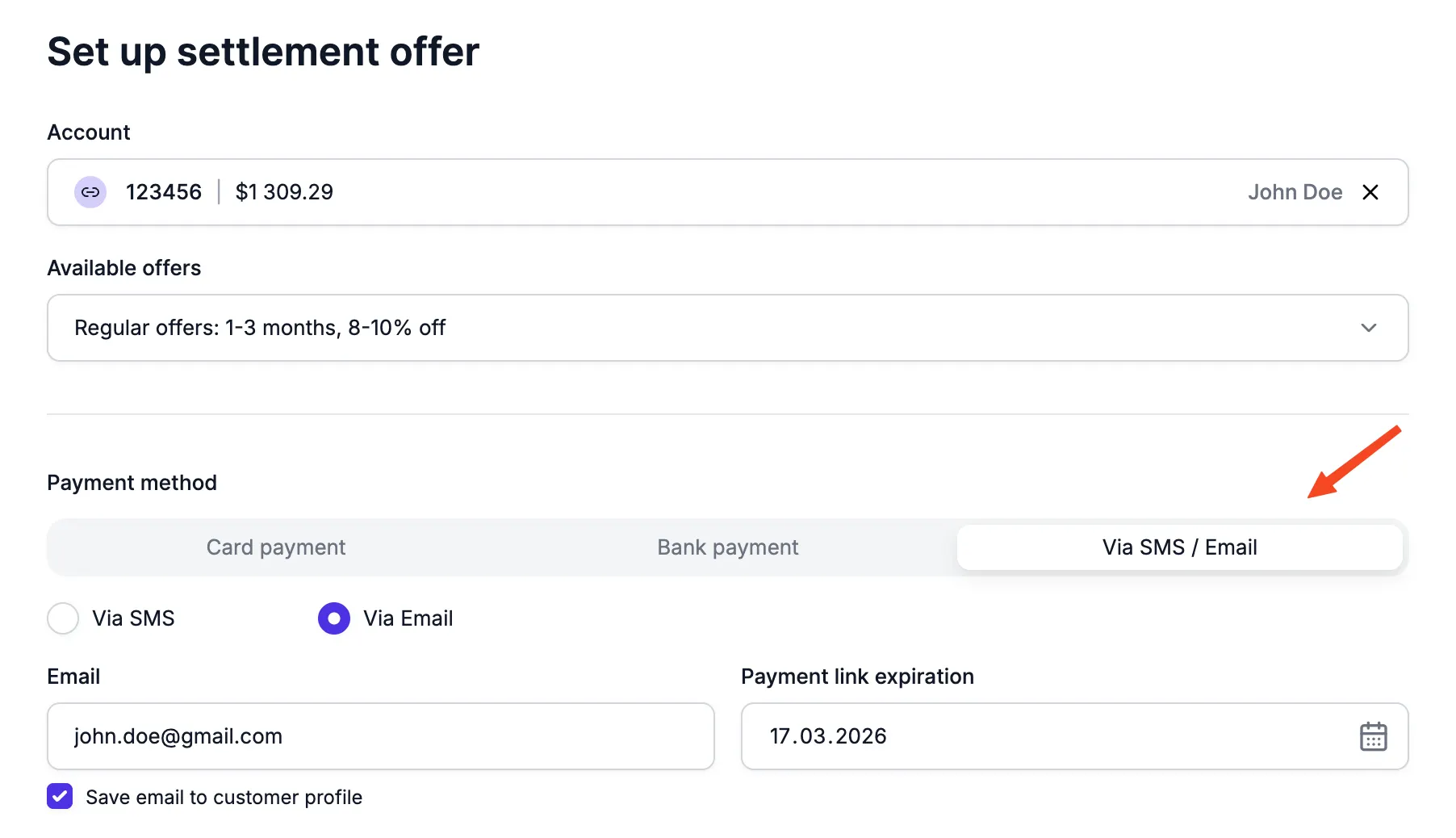Expand the Available offers chevron arrow

tap(1368, 328)
